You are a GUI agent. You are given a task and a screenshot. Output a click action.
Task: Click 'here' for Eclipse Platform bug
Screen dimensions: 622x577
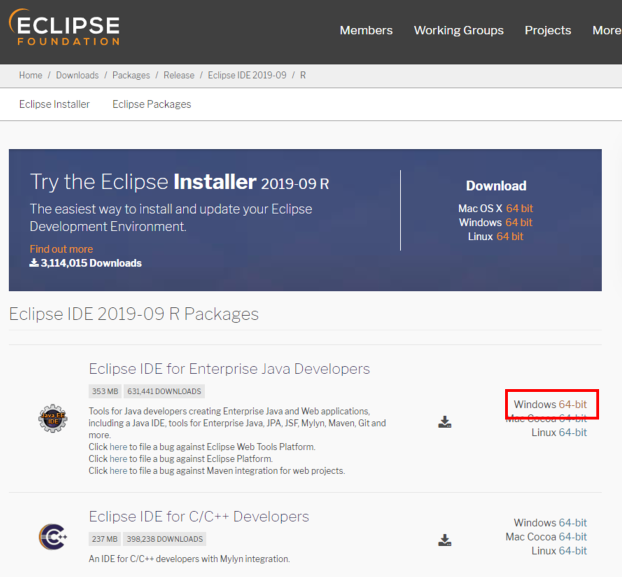pyautogui.click(x=118, y=459)
